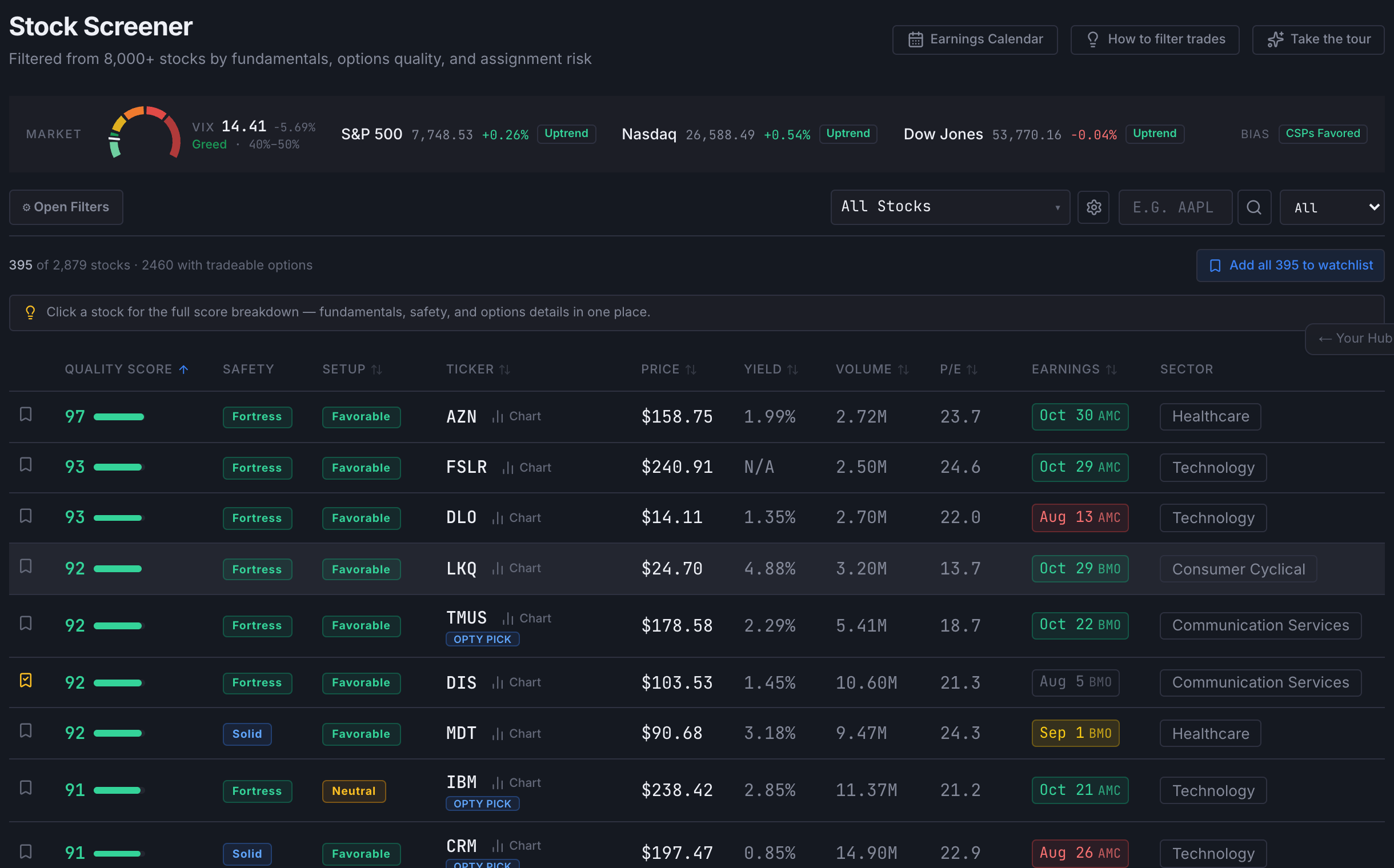This screenshot has height=868, width=1394.
Task: Add all 395 to watchlist
Action: tap(1290, 265)
